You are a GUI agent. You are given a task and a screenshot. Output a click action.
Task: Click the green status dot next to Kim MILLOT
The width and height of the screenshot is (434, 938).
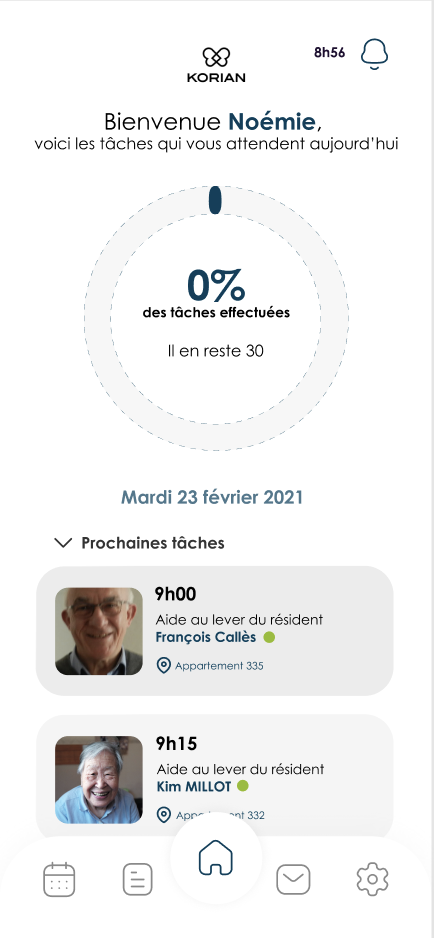tap(242, 786)
